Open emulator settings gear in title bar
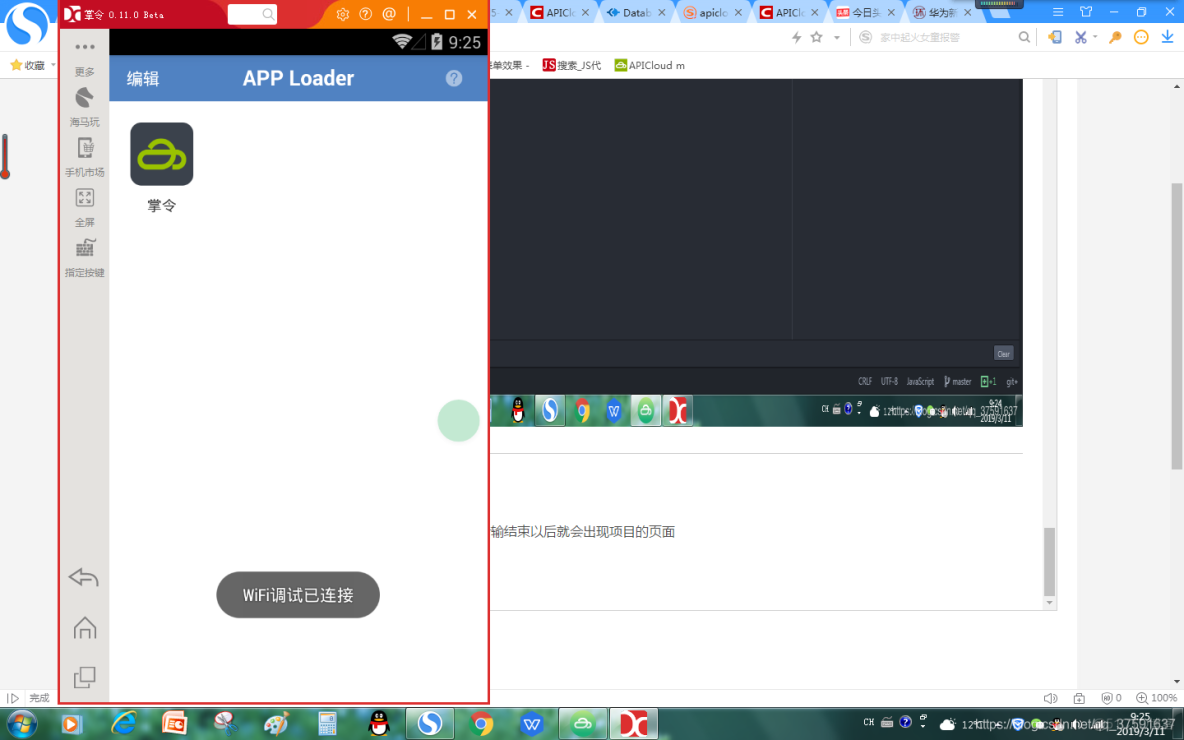The height and width of the screenshot is (740, 1184). (x=343, y=14)
